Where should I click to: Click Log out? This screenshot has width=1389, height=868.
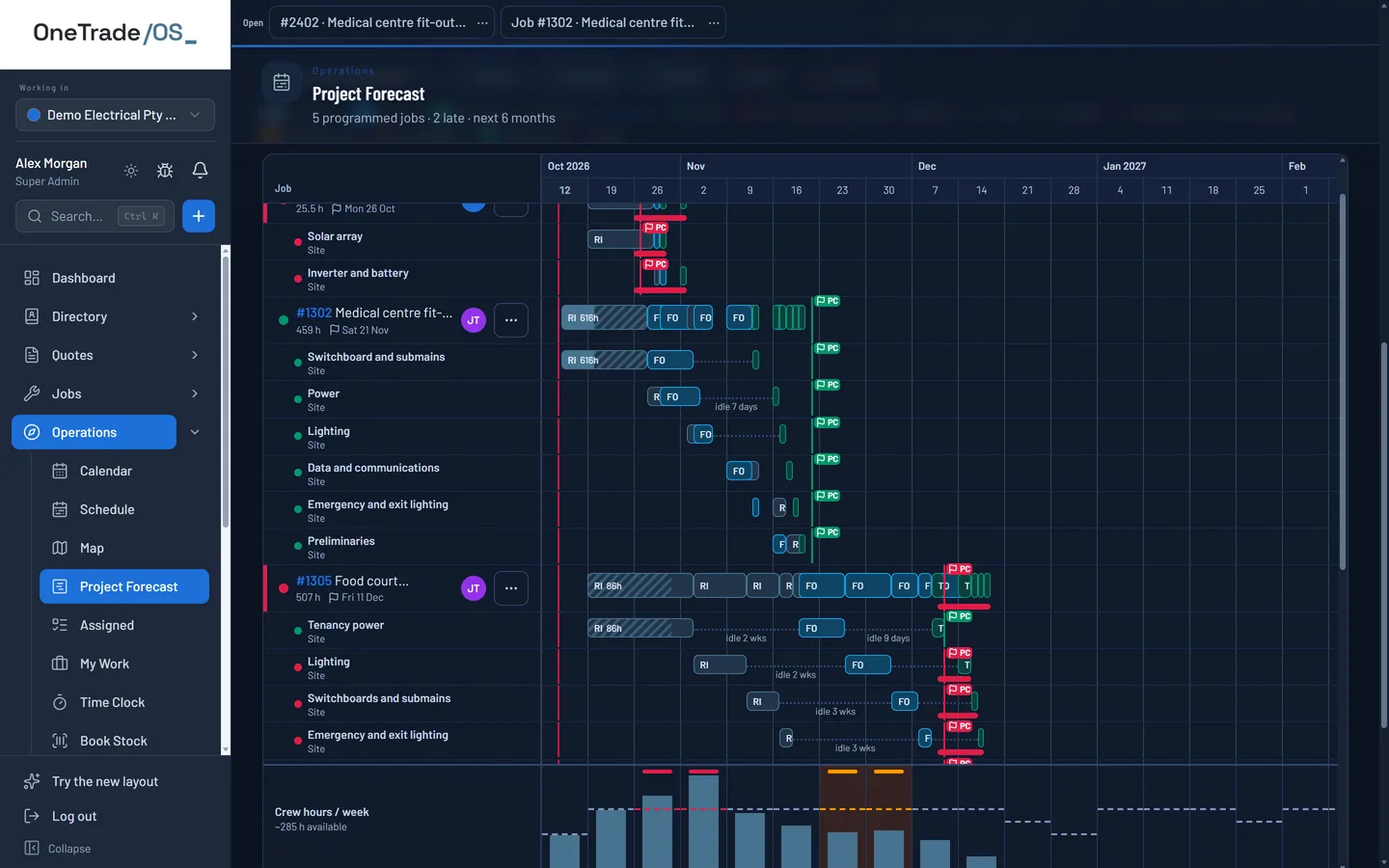coord(74,816)
